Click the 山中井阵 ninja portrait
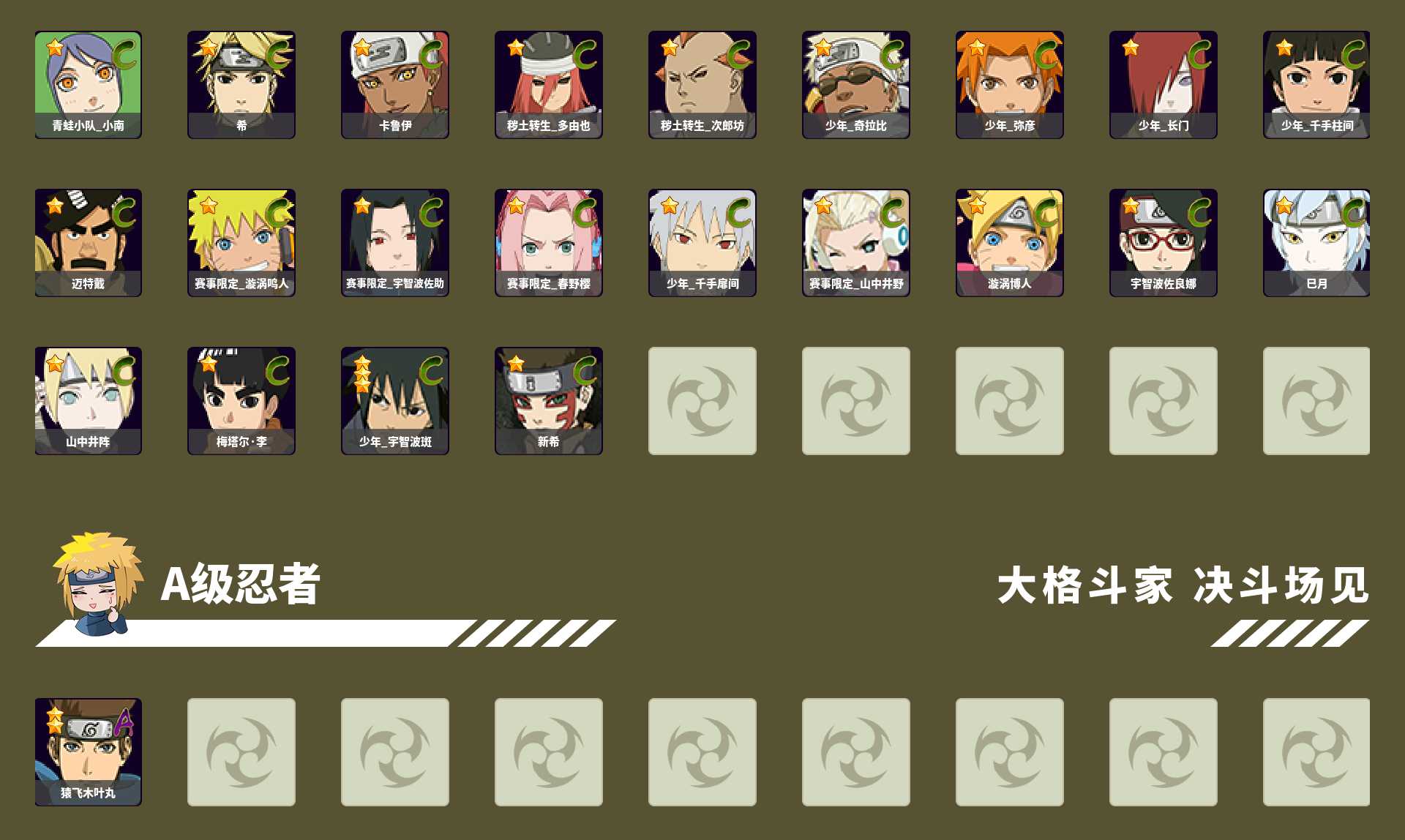The width and height of the screenshot is (1405, 840). click(88, 401)
